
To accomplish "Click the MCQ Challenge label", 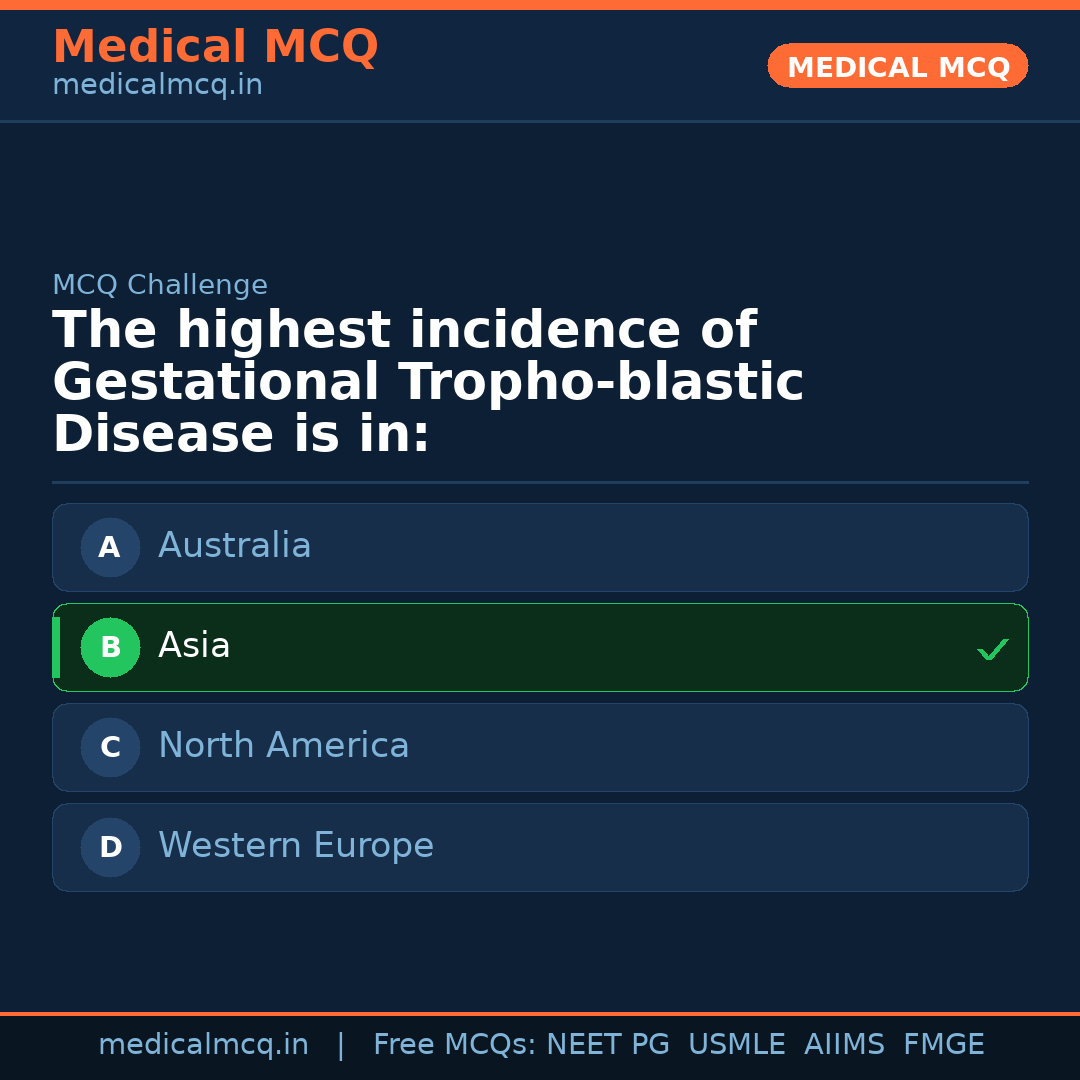I will pyautogui.click(x=160, y=285).
